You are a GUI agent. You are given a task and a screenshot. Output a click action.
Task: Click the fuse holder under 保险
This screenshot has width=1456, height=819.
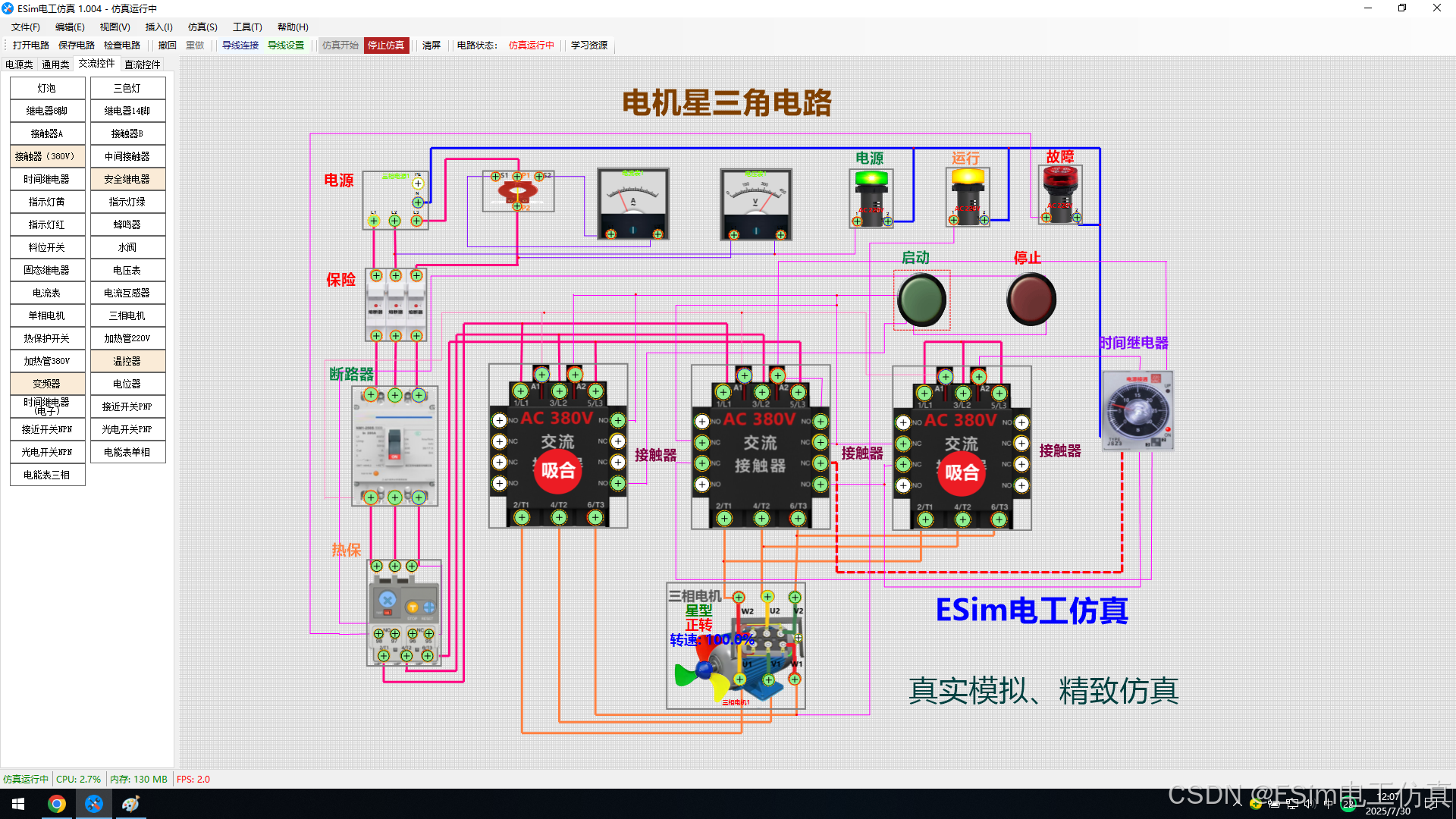pos(396,303)
